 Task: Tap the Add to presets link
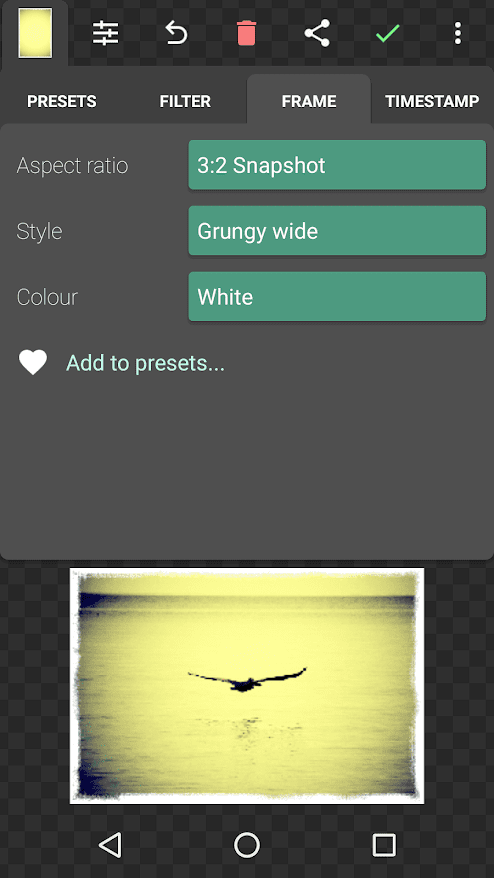[x=146, y=363]
